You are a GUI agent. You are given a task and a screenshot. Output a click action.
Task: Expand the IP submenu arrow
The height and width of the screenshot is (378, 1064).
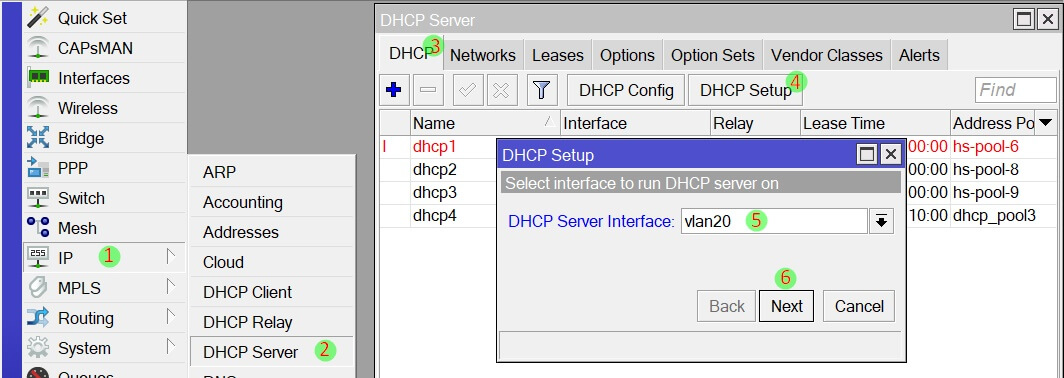click(171, 257)
